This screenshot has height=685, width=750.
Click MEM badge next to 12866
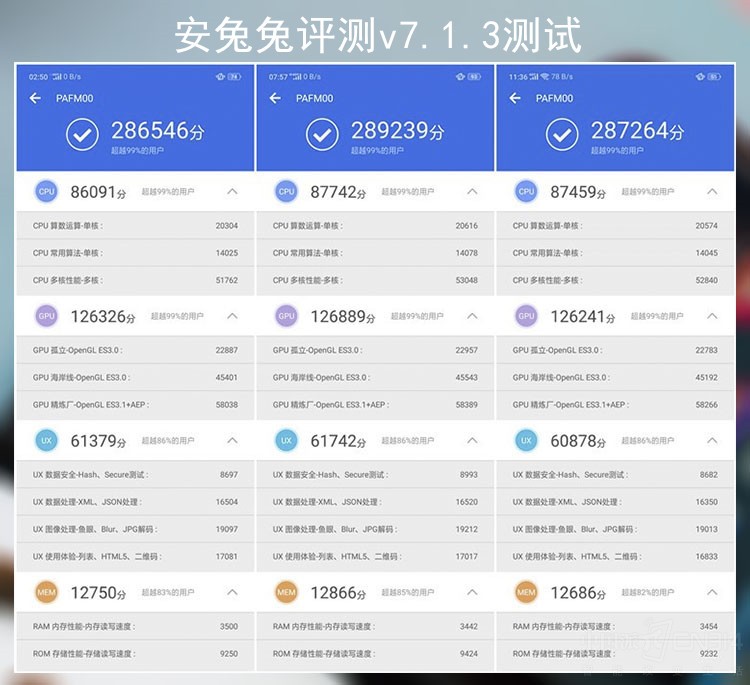287,592
